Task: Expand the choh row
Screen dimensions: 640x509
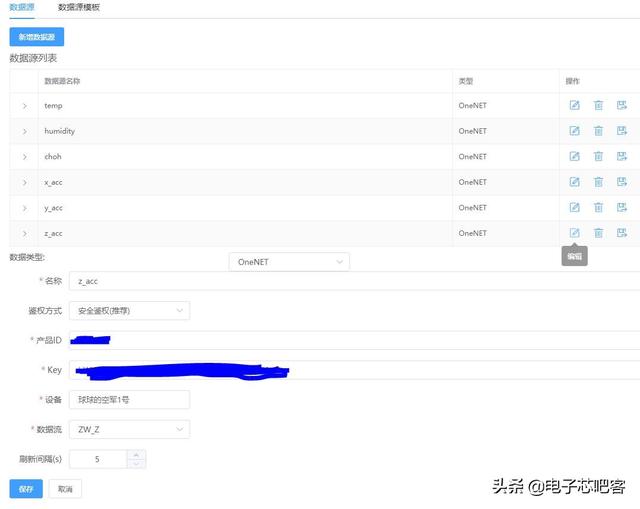Action: [x=24, y=157]
